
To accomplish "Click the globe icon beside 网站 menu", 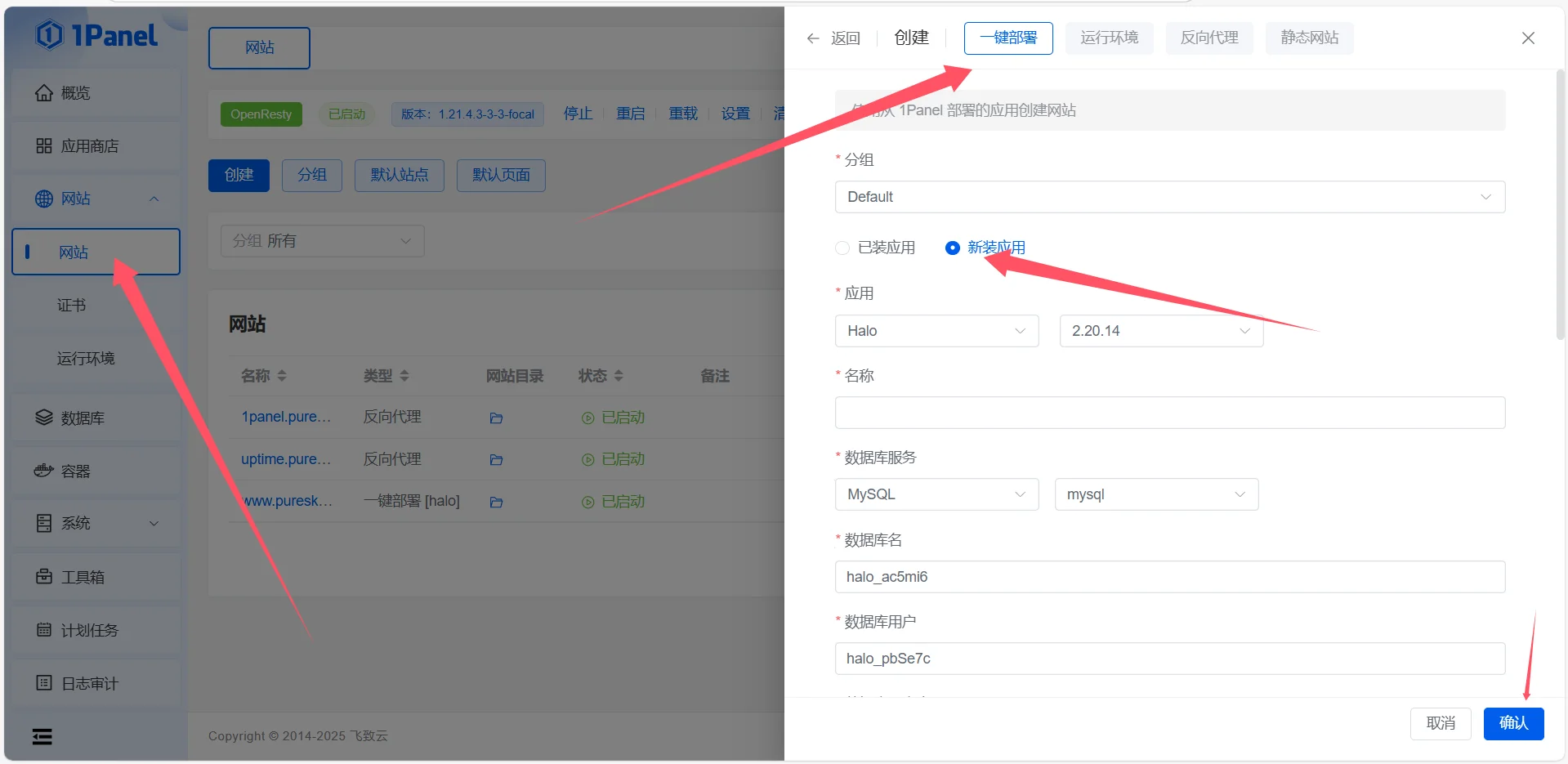I will pos(44,199).
